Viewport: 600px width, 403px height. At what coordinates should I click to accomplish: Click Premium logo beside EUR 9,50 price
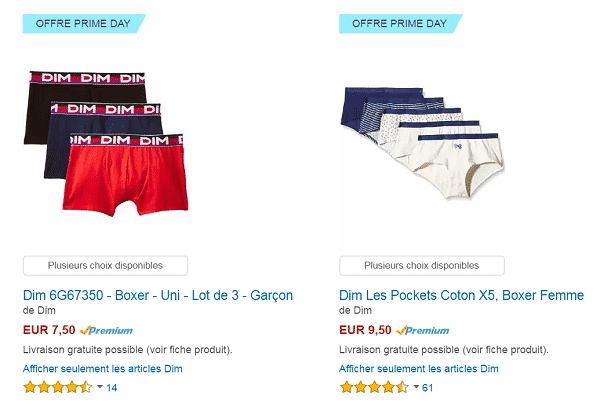tap(423, 331)
